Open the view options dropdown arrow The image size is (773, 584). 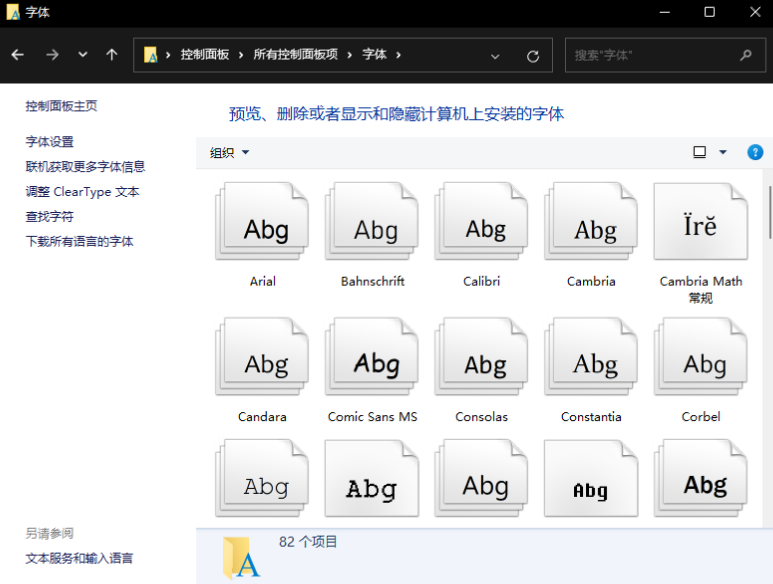tap(723, 153)
